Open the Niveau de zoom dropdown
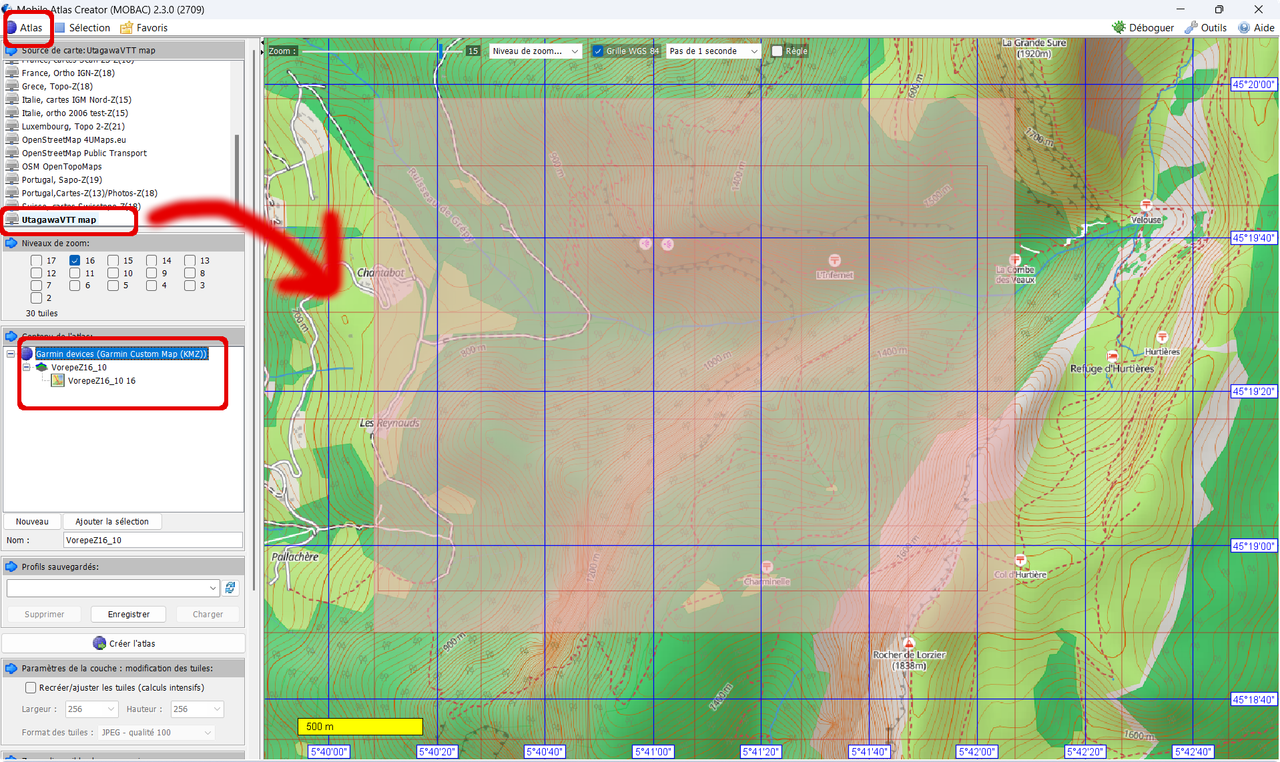1280x762 pixels. tap(535, 51)
